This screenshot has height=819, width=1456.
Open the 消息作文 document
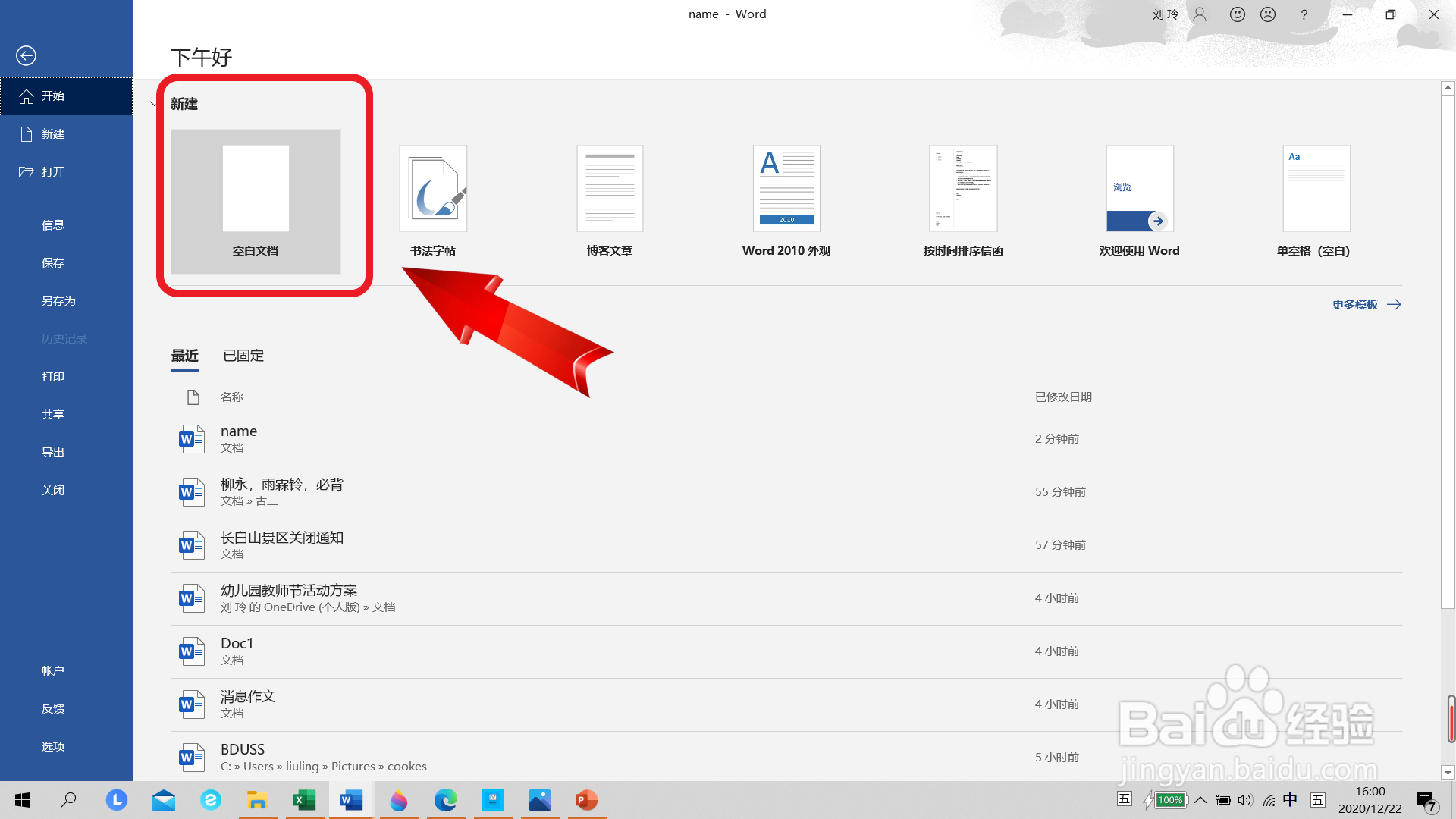[x=786, y=705]
